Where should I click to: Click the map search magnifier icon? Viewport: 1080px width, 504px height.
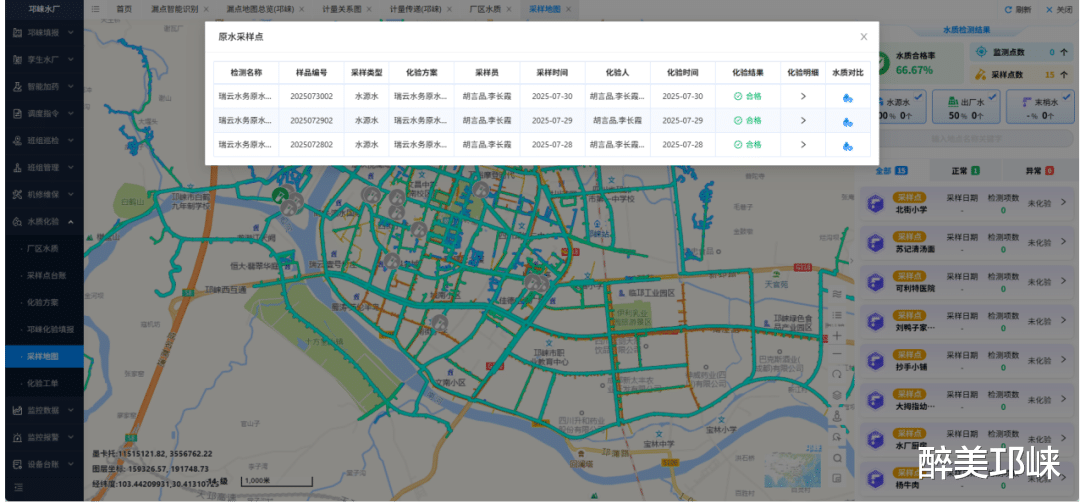point(837,458)
